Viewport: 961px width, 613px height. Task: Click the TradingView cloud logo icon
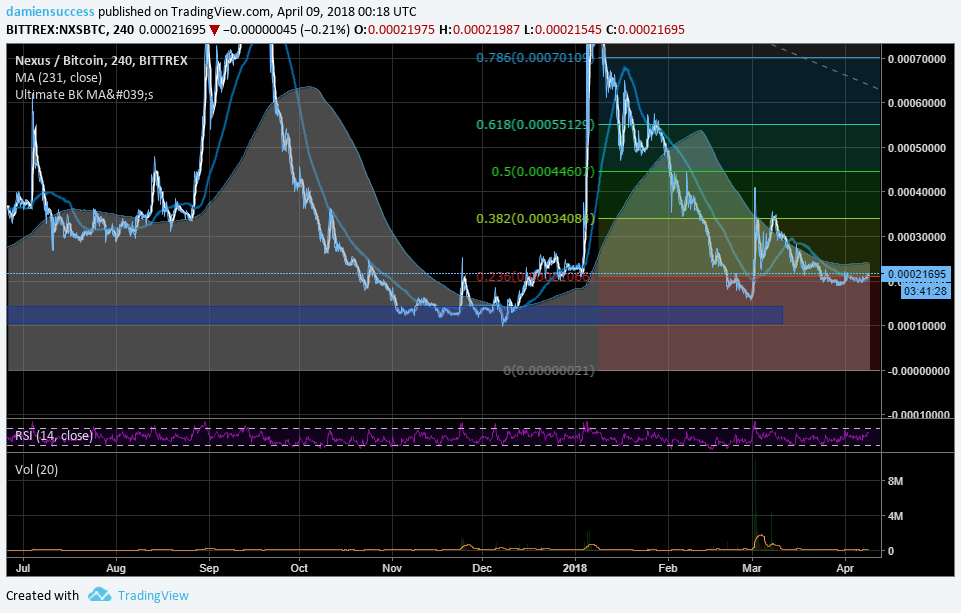(x=99, y=594)
